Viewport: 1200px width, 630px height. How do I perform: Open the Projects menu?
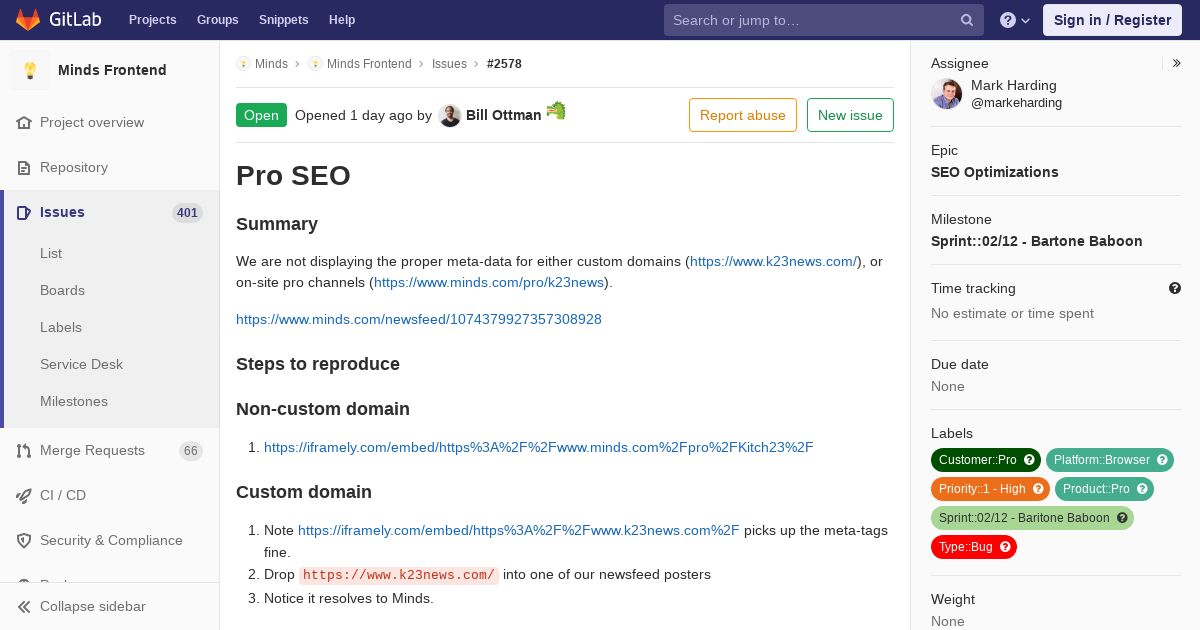(x=152, y=20)
